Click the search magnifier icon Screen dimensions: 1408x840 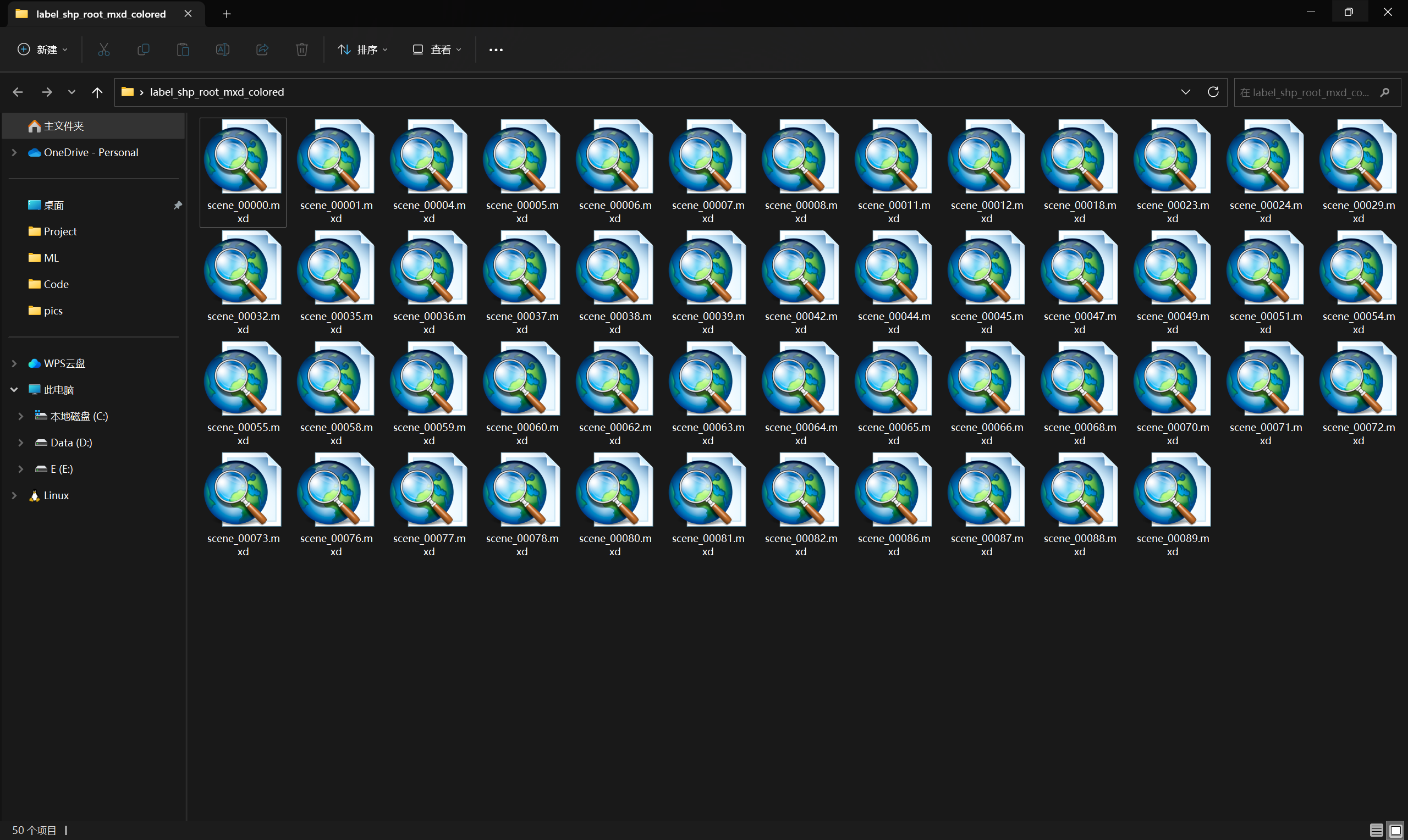pos(1385,92)
